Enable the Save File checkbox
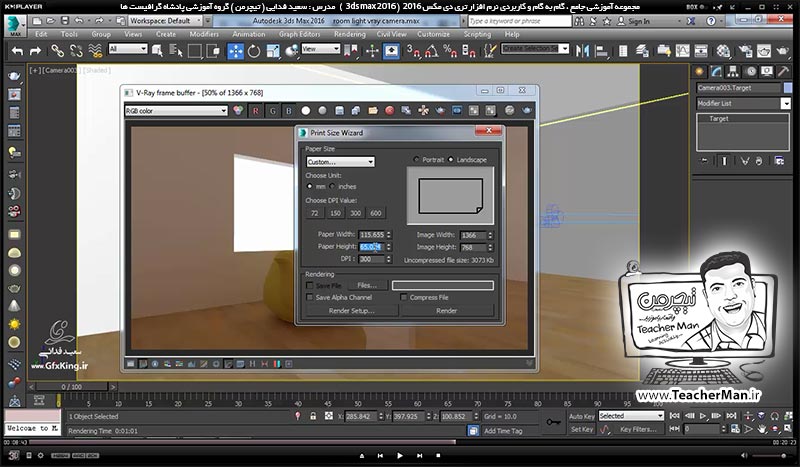The width and height of the screenshot is (800, 467). click(x=309, y=286)
